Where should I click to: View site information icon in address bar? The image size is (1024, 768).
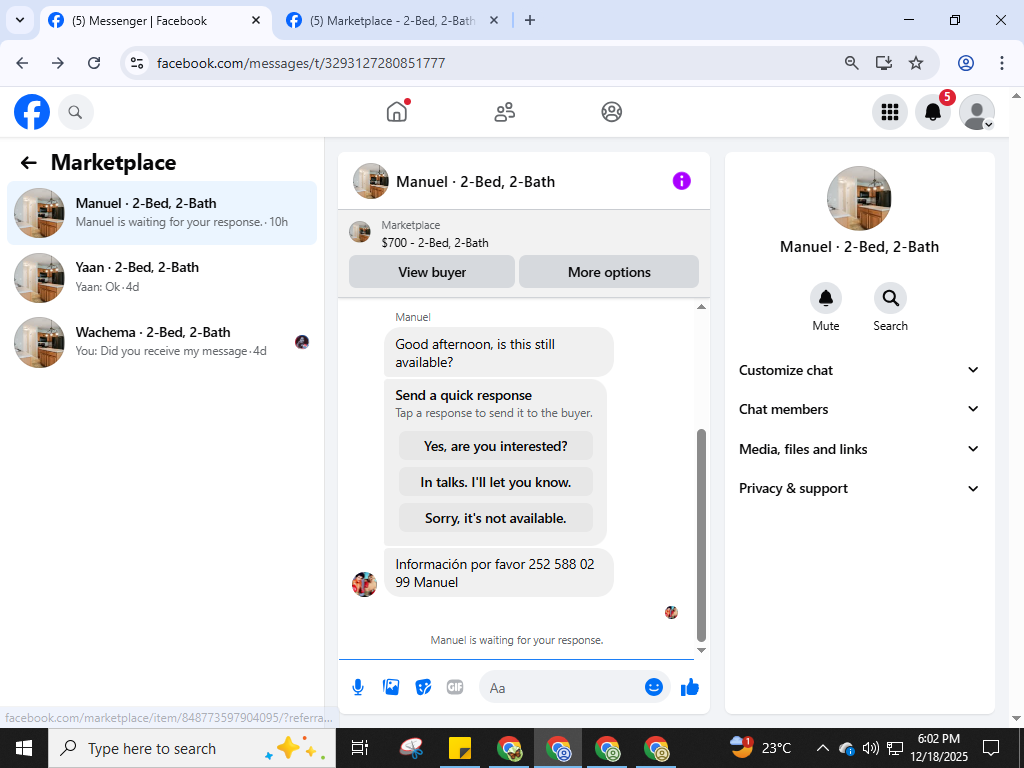(x=136, y=63)
